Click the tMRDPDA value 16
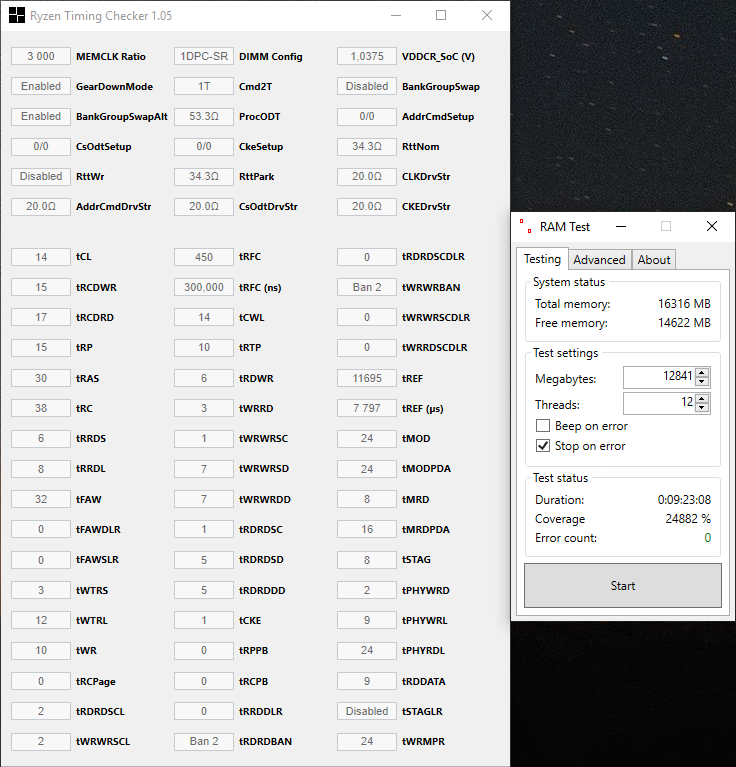Image resolution: width=736 pixels, height=767 pixels. [367, 529]
